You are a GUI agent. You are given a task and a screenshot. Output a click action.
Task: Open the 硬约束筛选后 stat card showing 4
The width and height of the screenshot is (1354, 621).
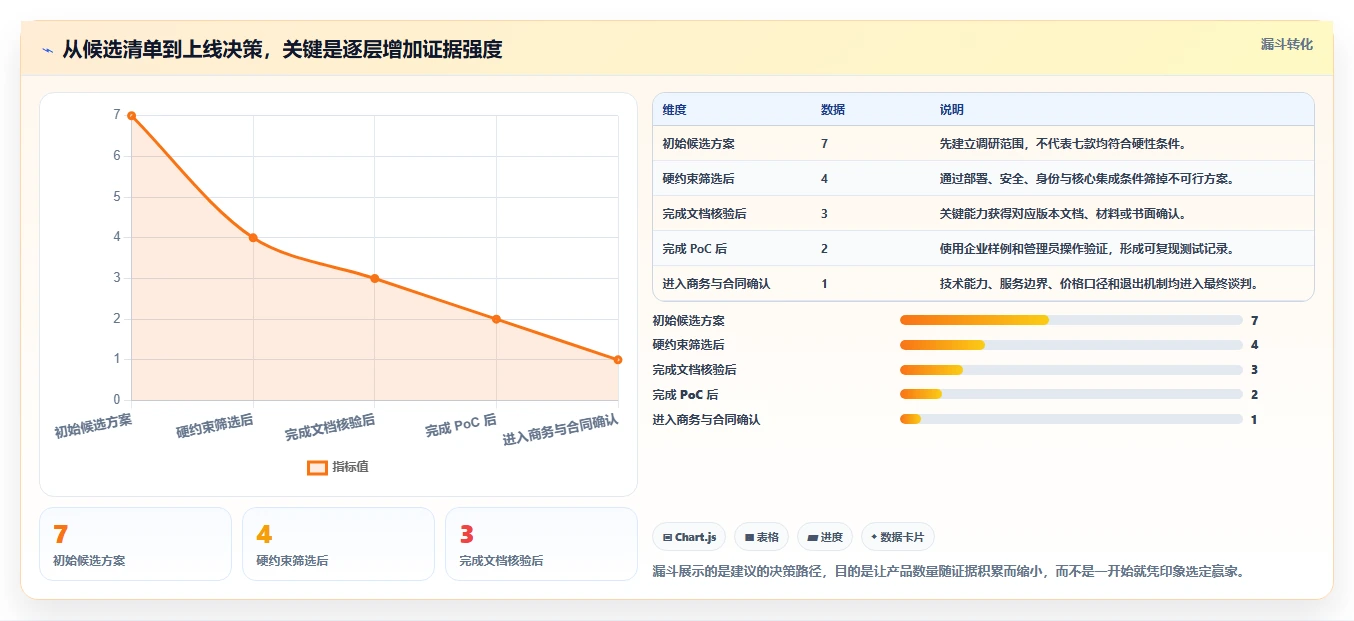pyautogui.click(x=338, y=544)
